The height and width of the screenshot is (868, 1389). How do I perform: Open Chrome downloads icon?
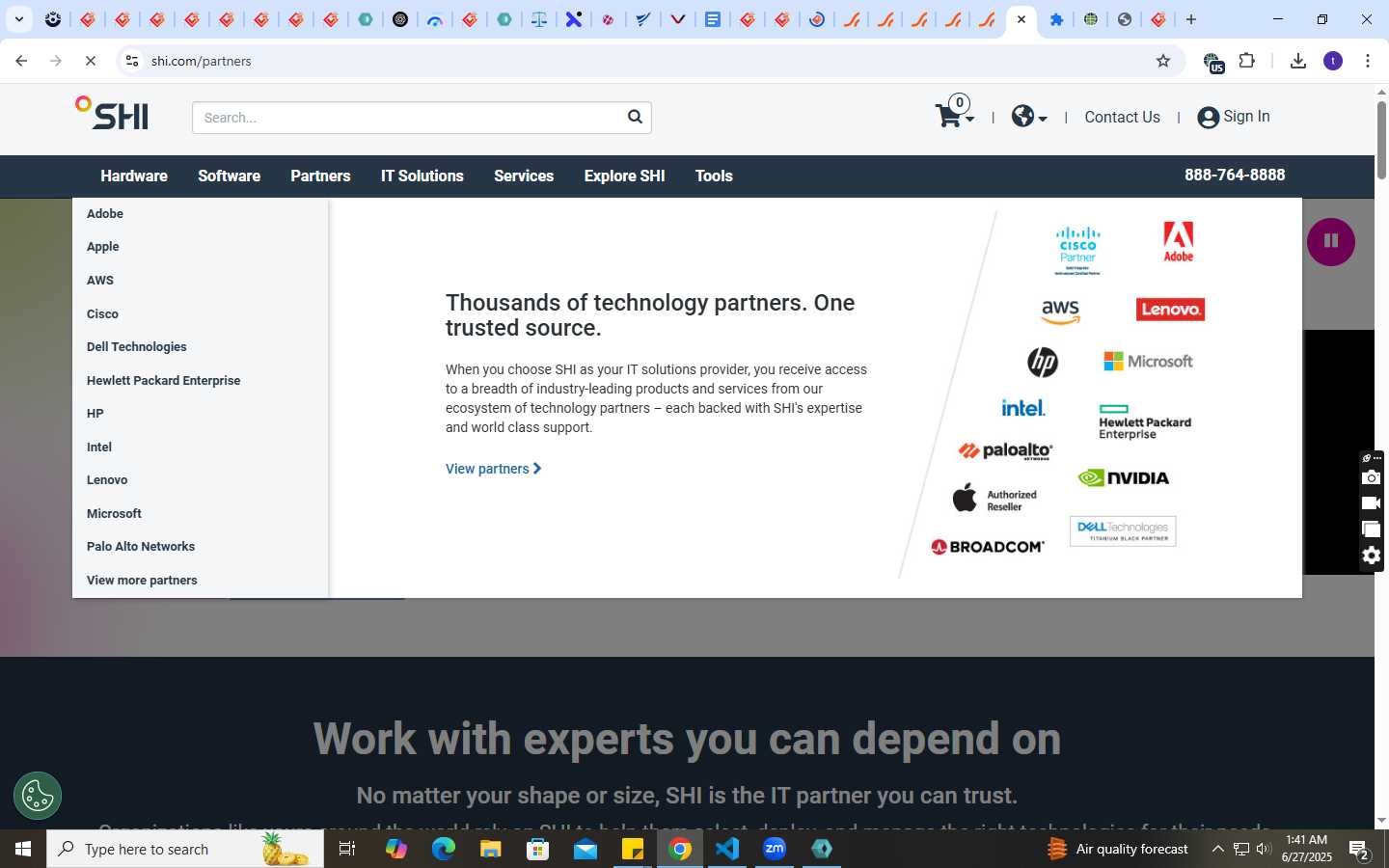coord(1298,61)
